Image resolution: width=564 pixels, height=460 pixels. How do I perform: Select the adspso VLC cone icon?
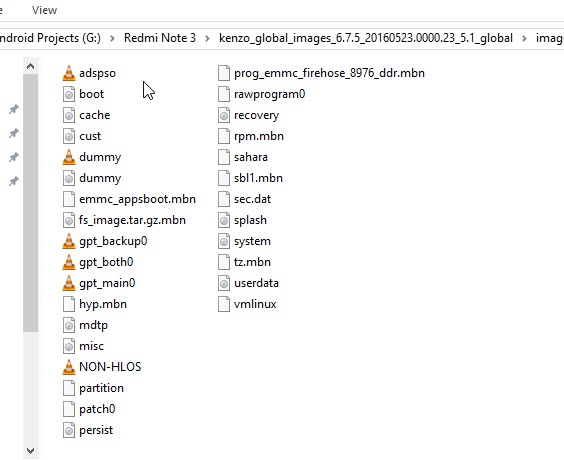(69, 73)
